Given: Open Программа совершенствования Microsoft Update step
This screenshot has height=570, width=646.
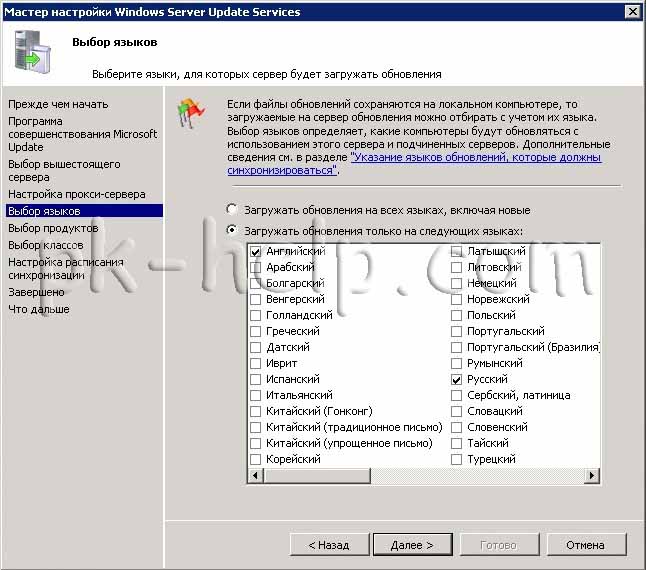Looking at the screenshot, I should pyautogui.click(x=82, y=134).
